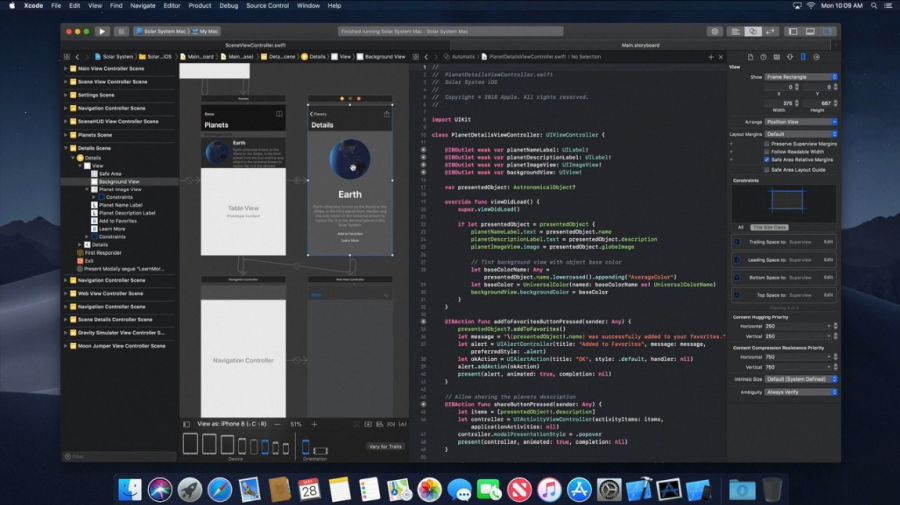Switch to SceneViewController.swift tab
Viewport: 900px width, 505px height.
point(255,45)
